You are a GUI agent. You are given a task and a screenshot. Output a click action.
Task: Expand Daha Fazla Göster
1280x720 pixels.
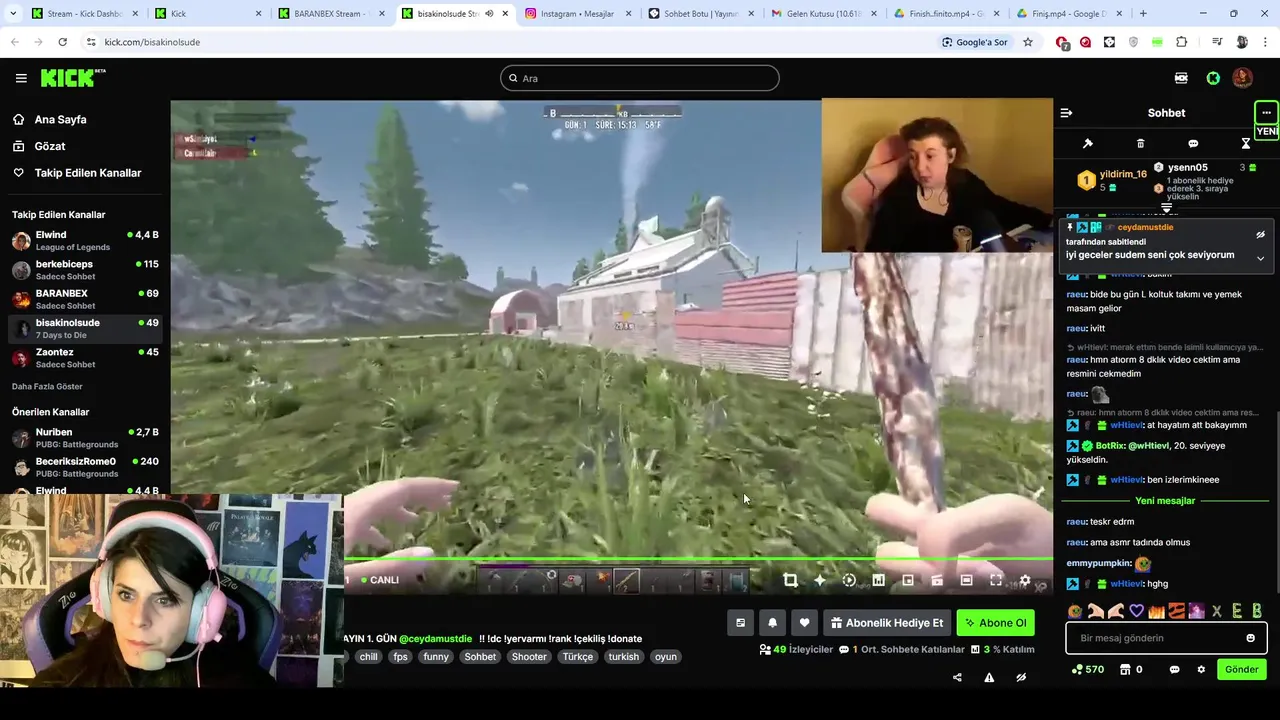[47, 386]
